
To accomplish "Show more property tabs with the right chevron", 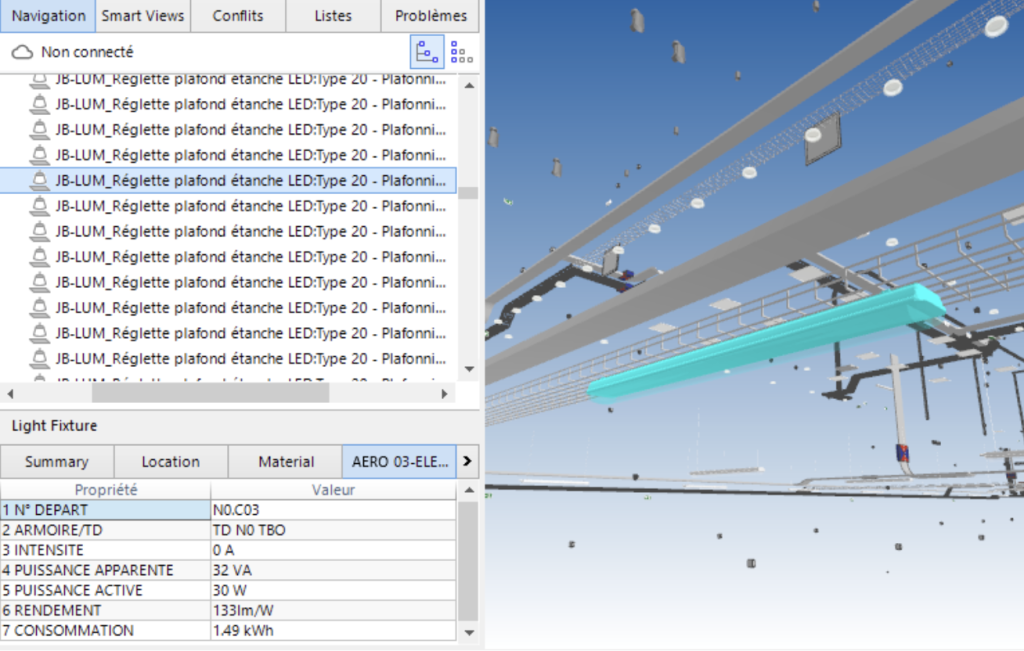I will point(467,462).
